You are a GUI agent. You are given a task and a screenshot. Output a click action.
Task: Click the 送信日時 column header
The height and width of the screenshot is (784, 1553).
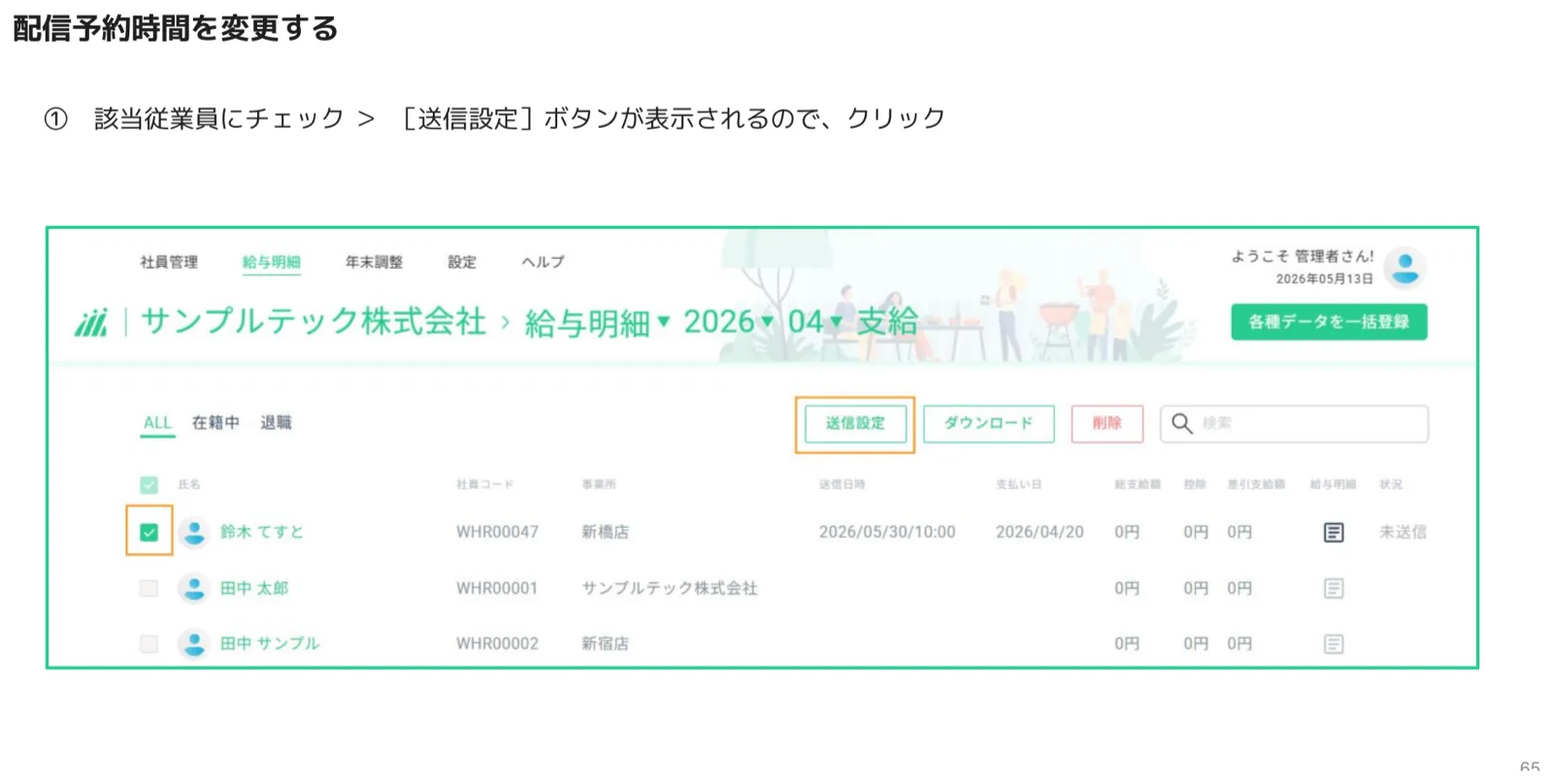842,484
